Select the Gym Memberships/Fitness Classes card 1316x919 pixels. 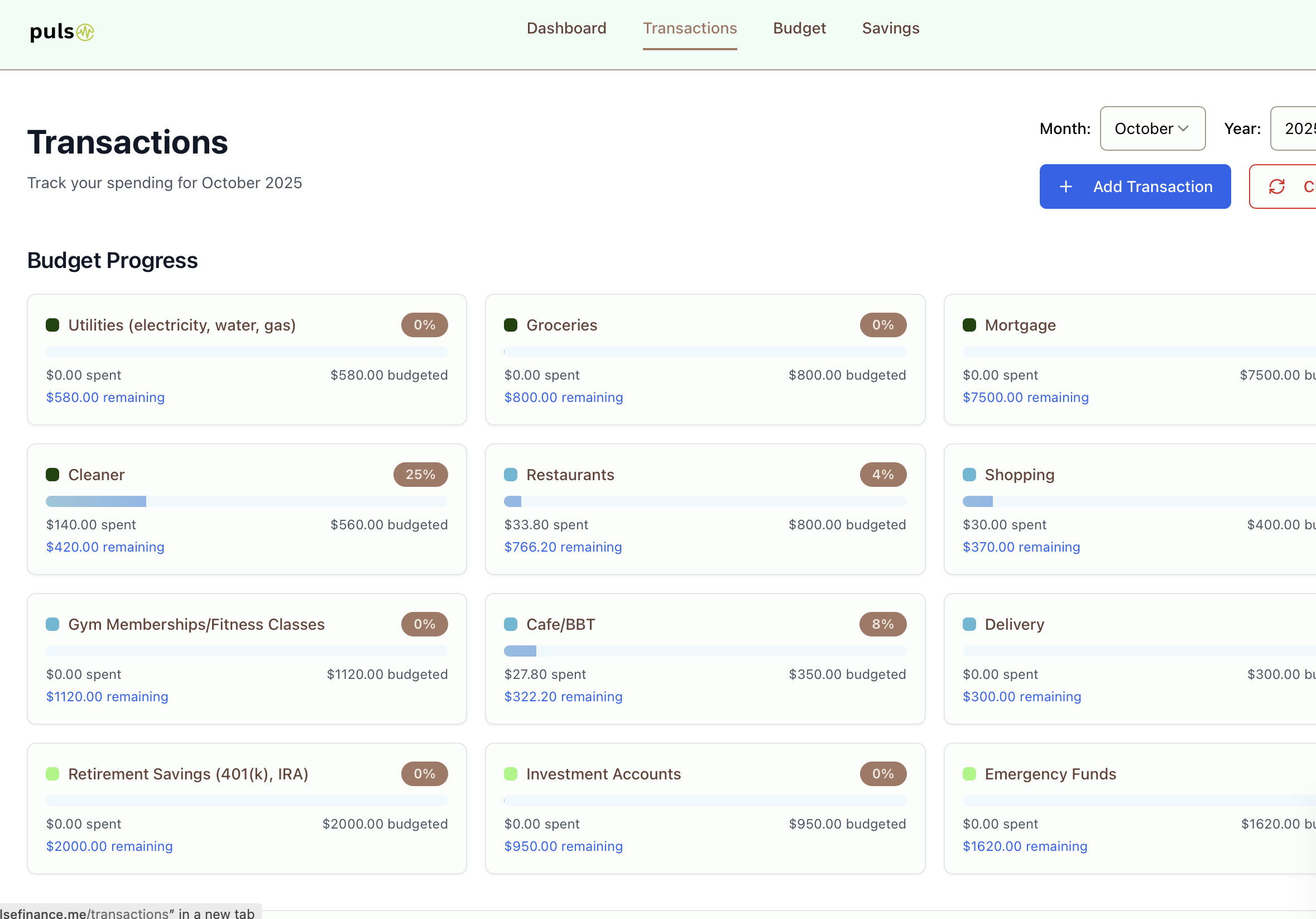pos(247,659)
